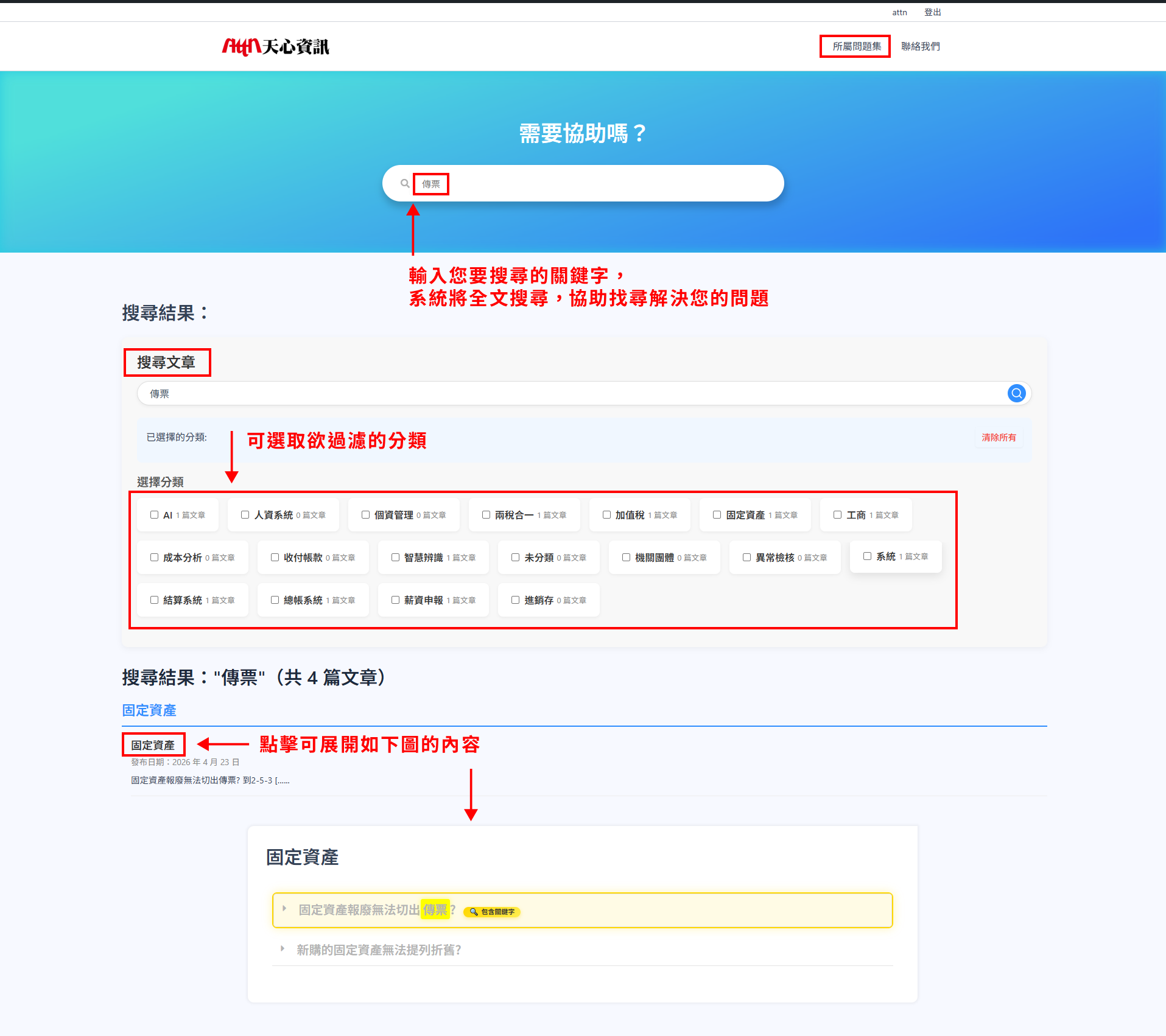Tick the 加值稅 category checkbox
This screenshot has width=1166, height=1036.
click(x=606, y=515)
